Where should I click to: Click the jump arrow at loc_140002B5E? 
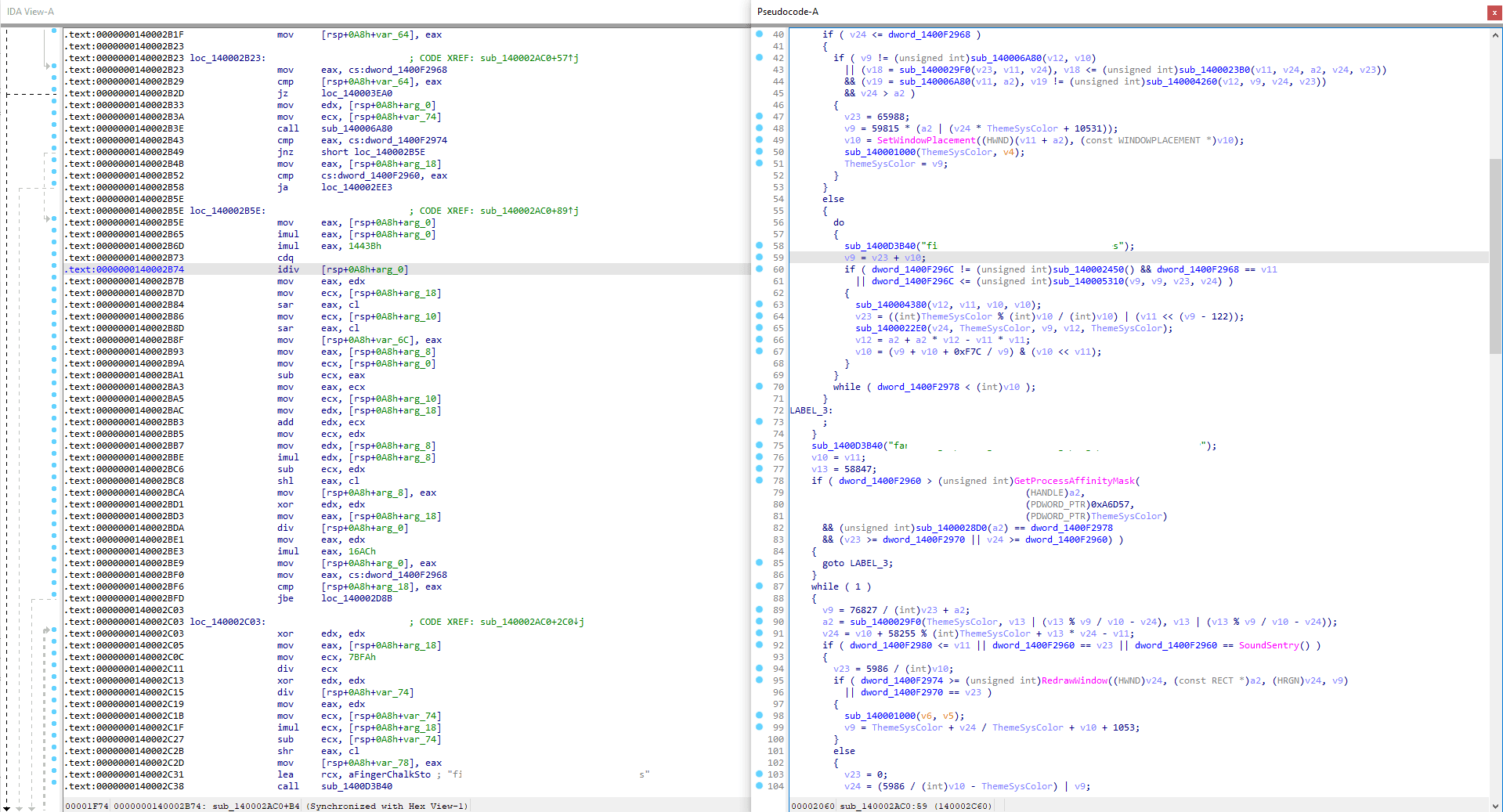[47, 218]
